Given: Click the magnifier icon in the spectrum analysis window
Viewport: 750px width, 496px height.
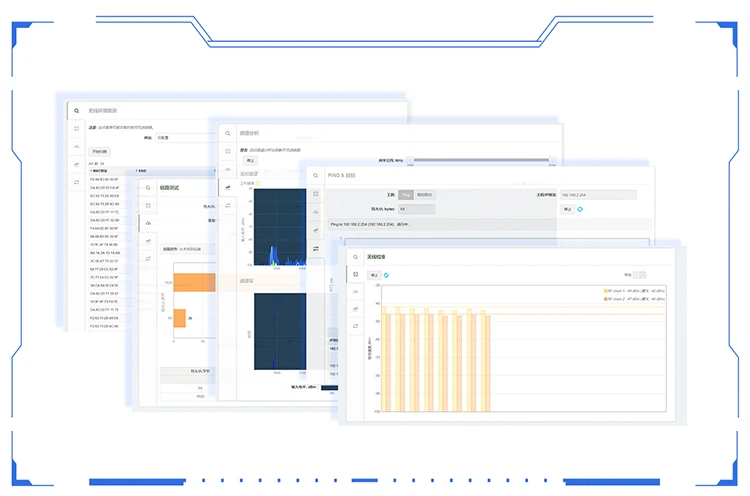Looking at the screenshot, I should 228,133.
